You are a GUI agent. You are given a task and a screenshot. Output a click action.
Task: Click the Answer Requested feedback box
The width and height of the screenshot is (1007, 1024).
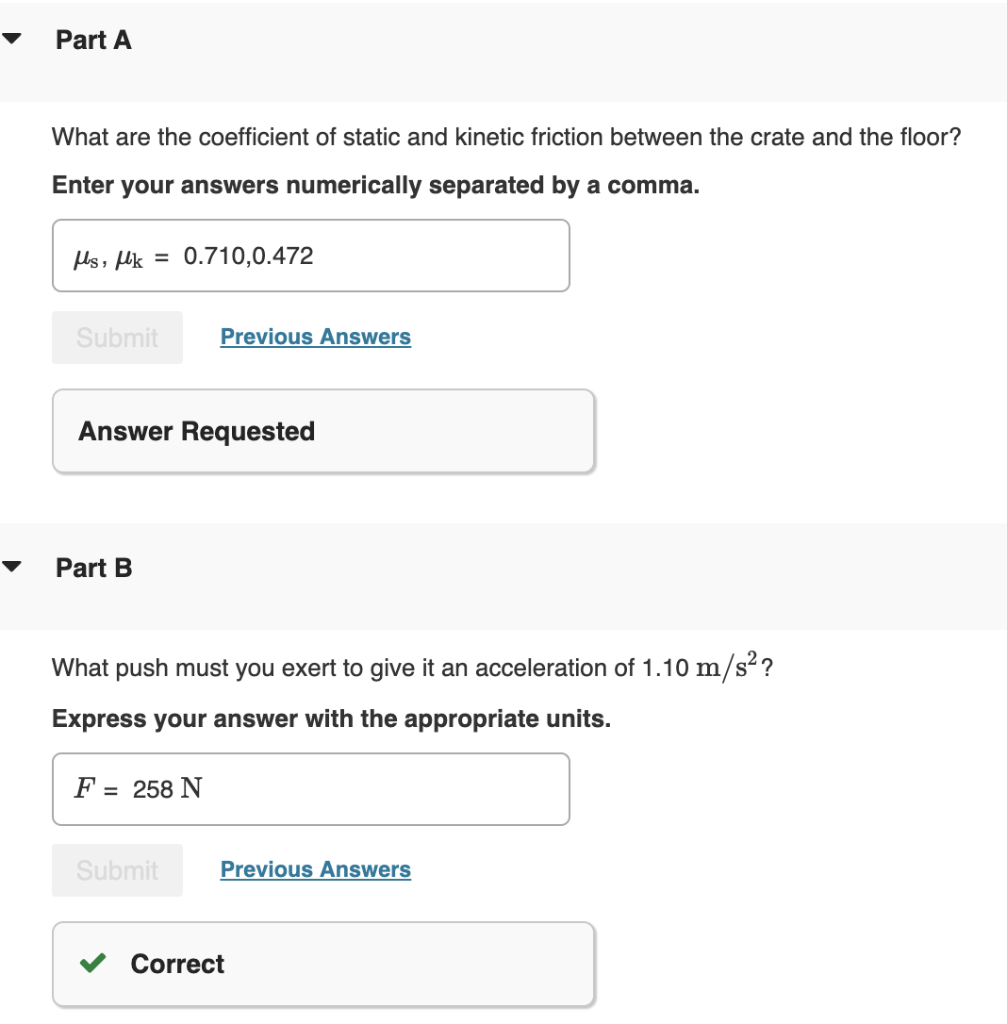pyautogui.click(x=323, y=431)
